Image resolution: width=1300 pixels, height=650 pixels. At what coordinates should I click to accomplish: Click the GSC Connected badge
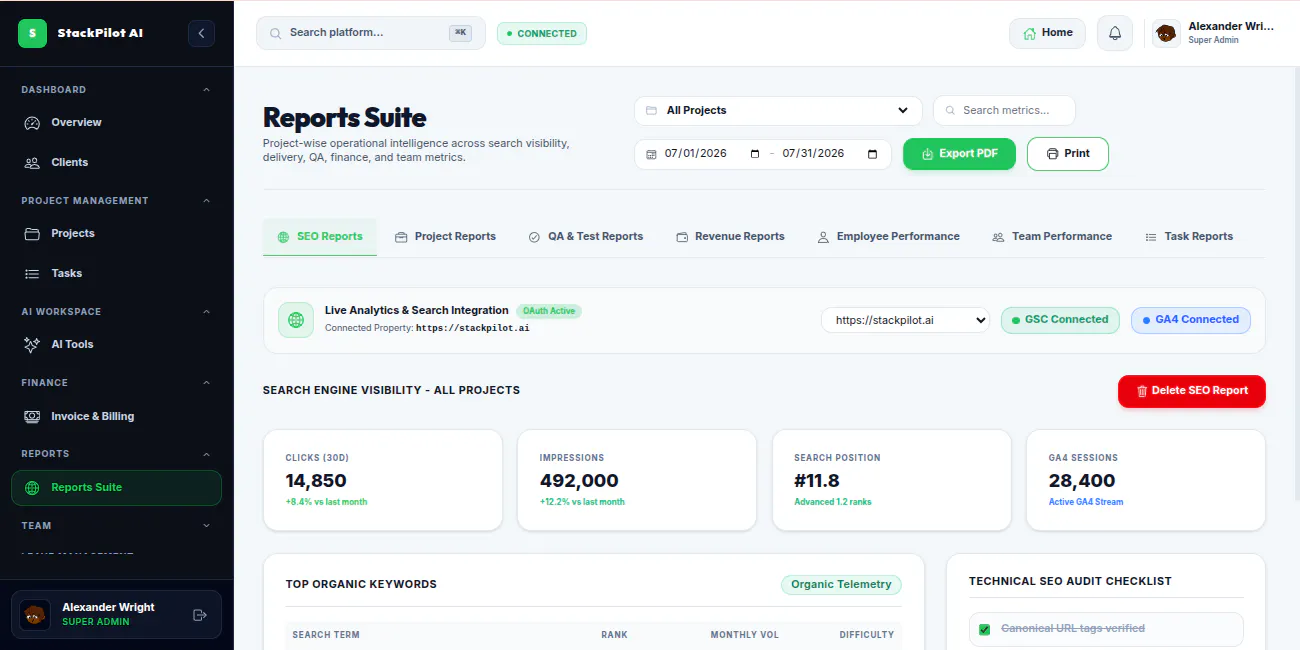[x=1060, y=320]
